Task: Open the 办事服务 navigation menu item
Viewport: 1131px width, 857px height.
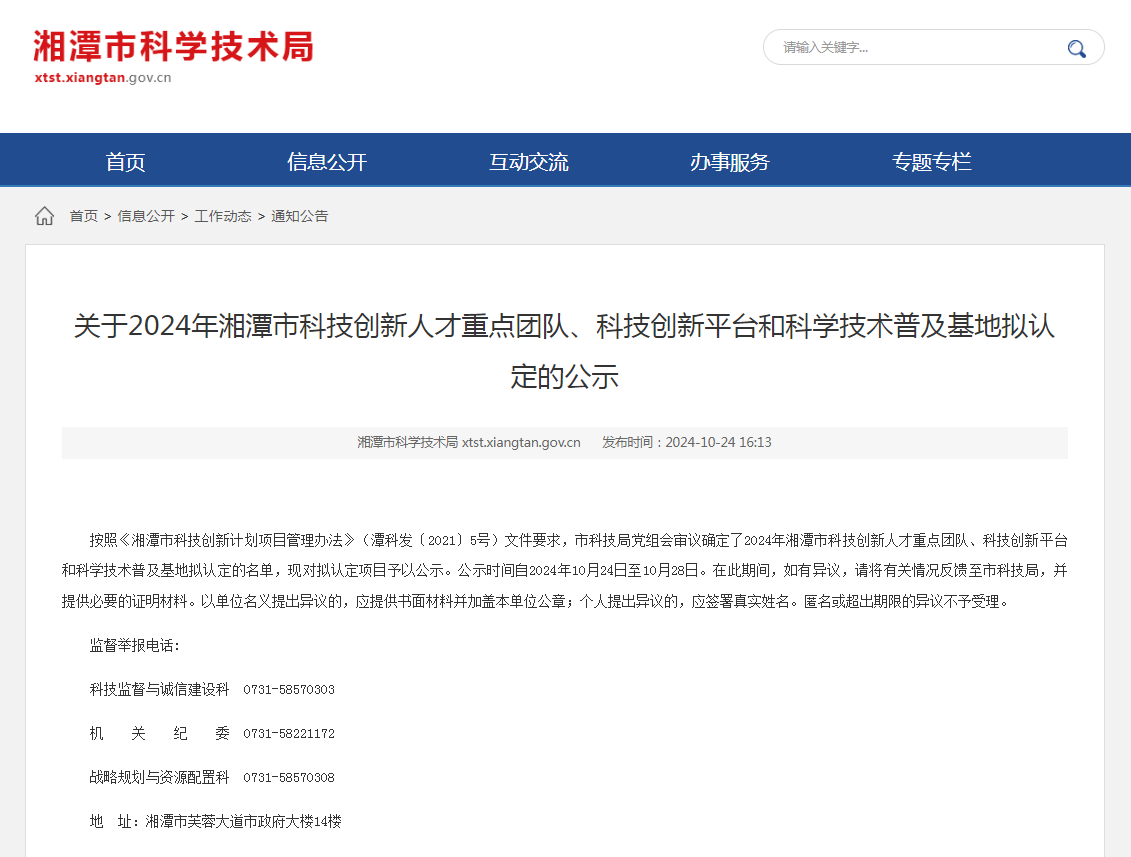Action: 730,162
